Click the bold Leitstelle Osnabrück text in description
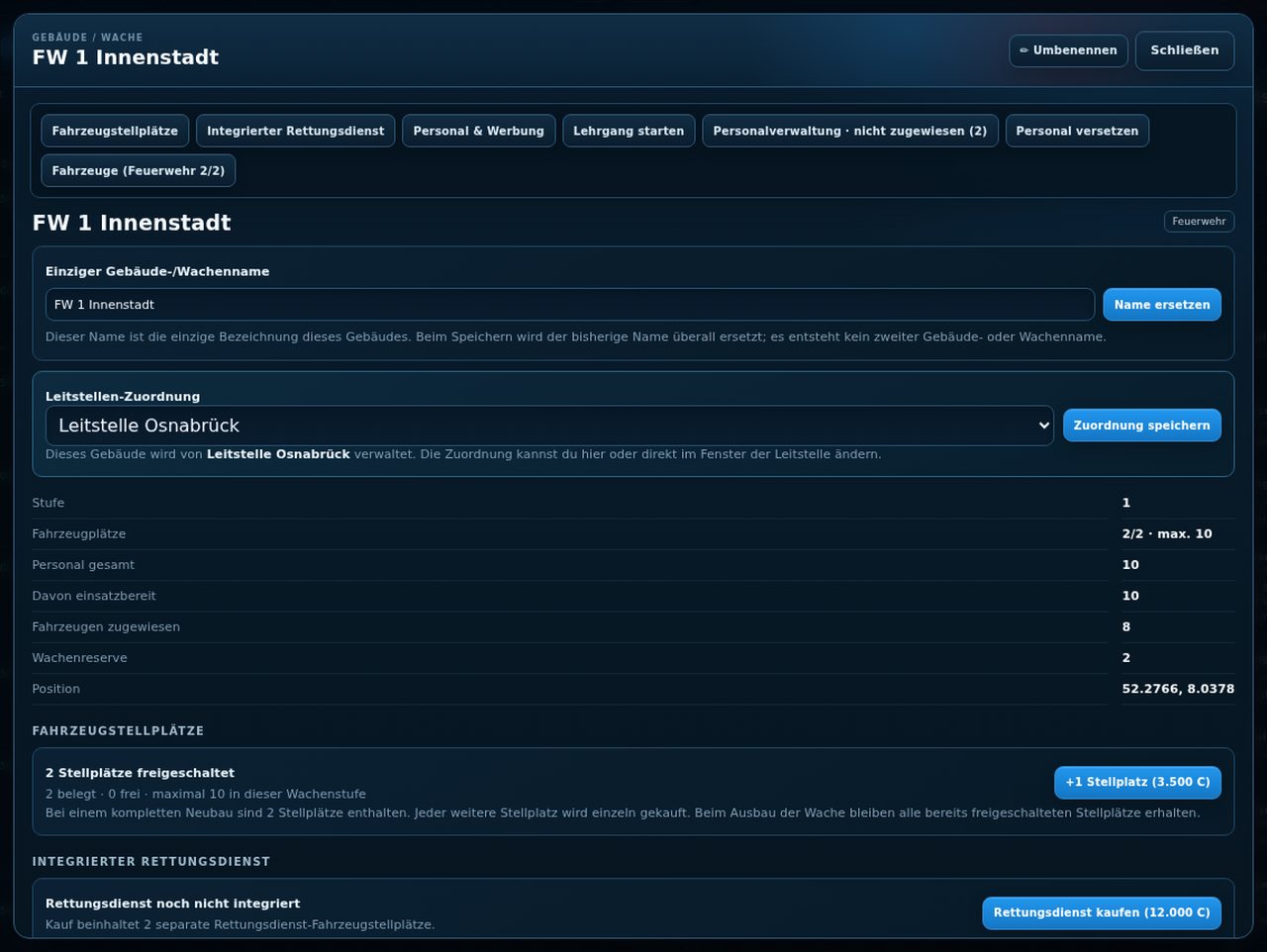This screenshot has height=952, width=1267. click(x=278, y=454)
